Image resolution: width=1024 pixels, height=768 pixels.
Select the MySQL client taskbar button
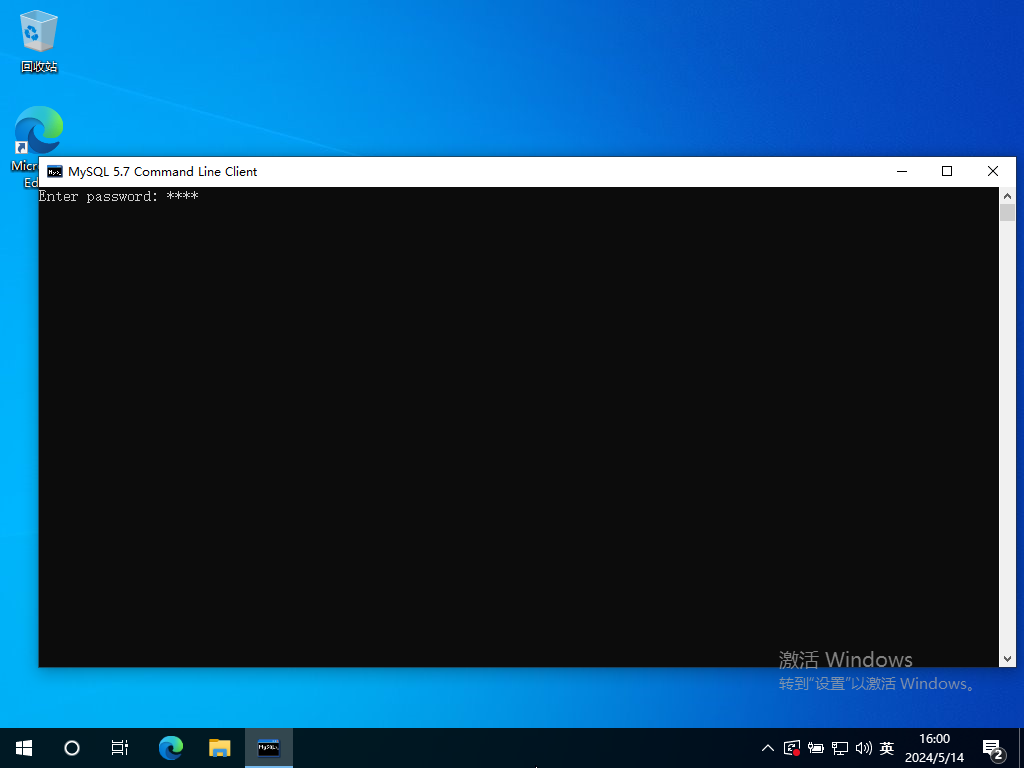pyautogui.click(x=268, y=747)
